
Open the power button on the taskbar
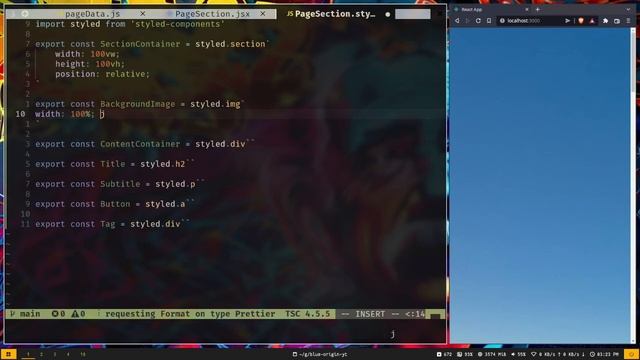(631, 354)
